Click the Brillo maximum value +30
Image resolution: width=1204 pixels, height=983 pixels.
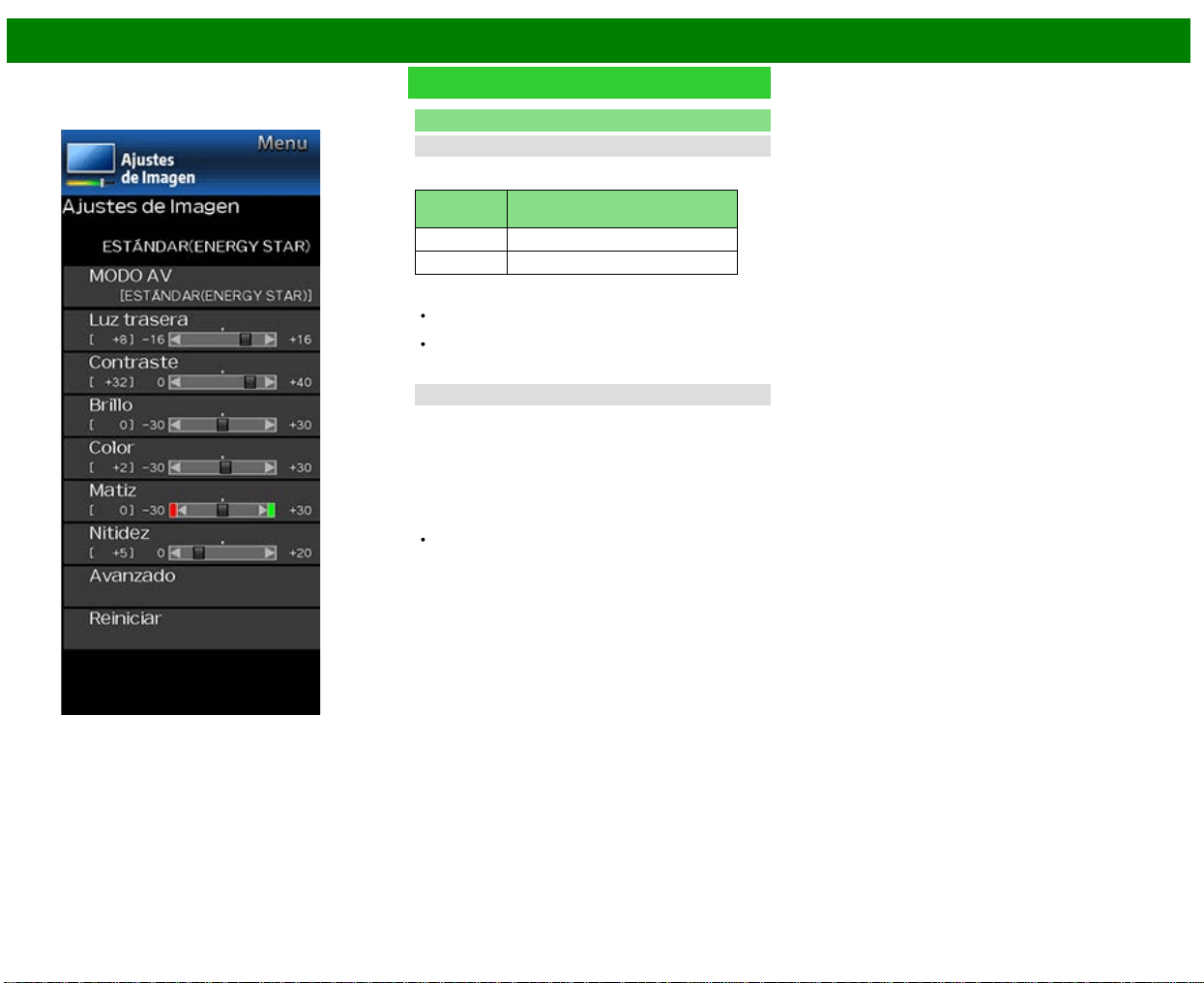pyautogui.click(x=301, y=425)
